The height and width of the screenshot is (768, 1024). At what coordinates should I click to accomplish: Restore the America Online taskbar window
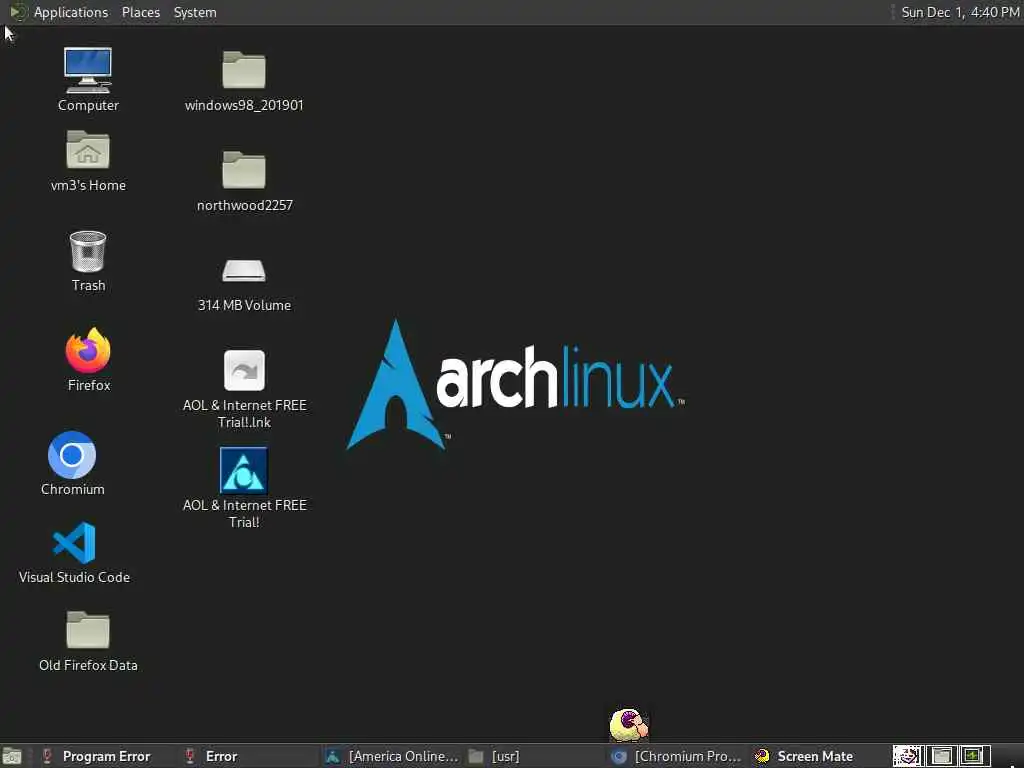click(x=392, y=756)
